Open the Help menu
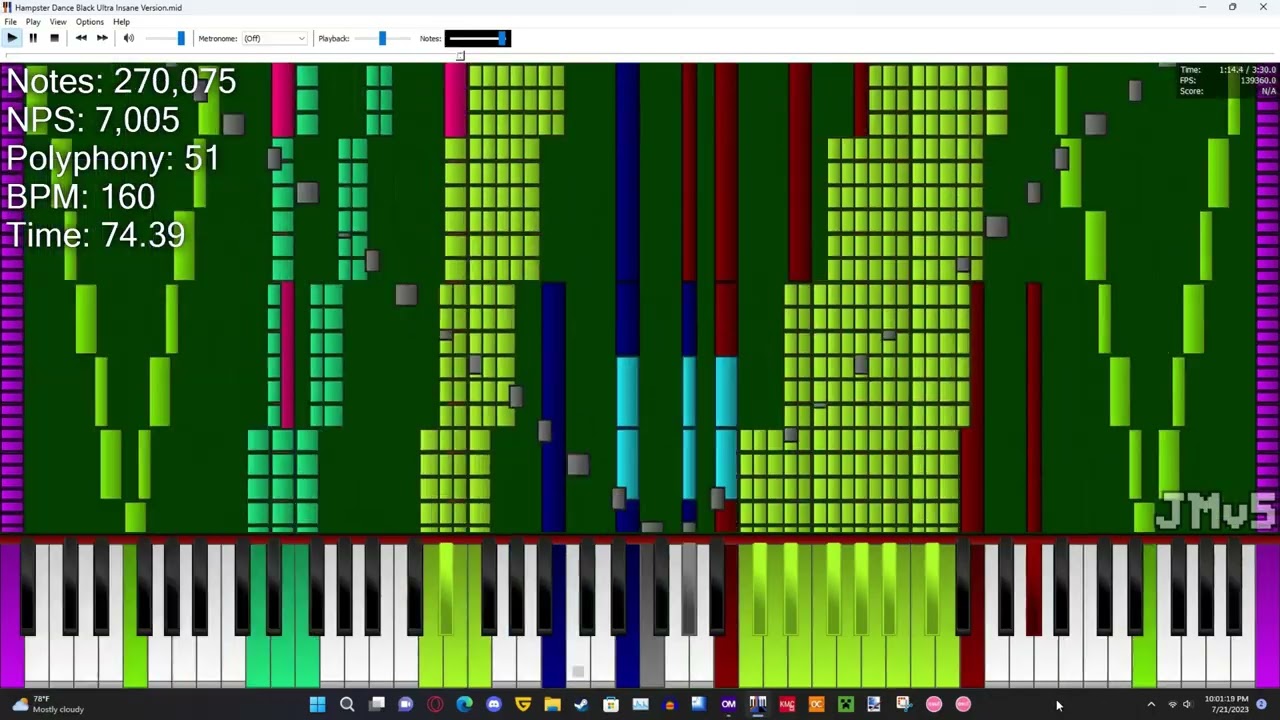 click(121, 22)
